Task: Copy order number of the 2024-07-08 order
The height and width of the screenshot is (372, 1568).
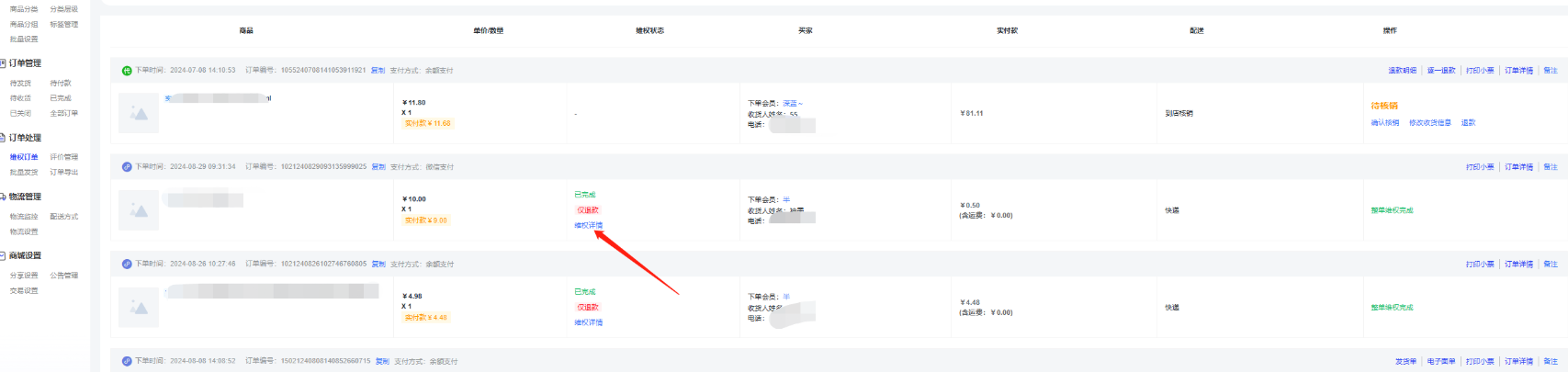Action: [x=378, y=70]
